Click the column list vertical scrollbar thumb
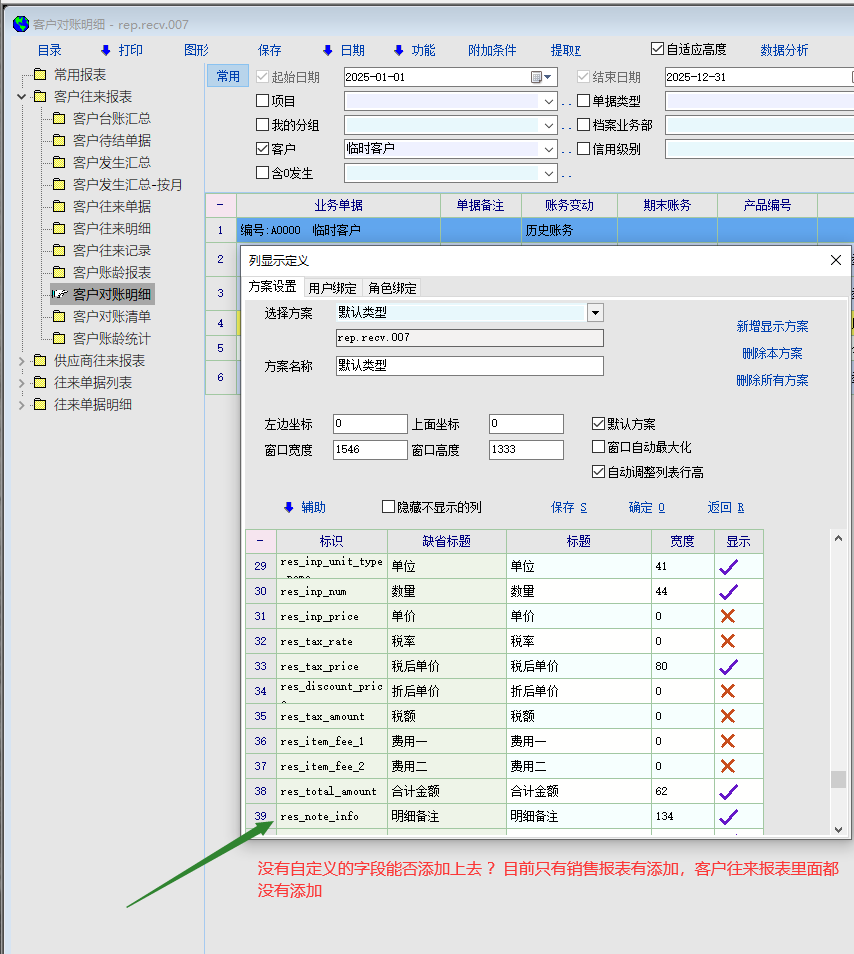854x954 pixels. [838, 779]
